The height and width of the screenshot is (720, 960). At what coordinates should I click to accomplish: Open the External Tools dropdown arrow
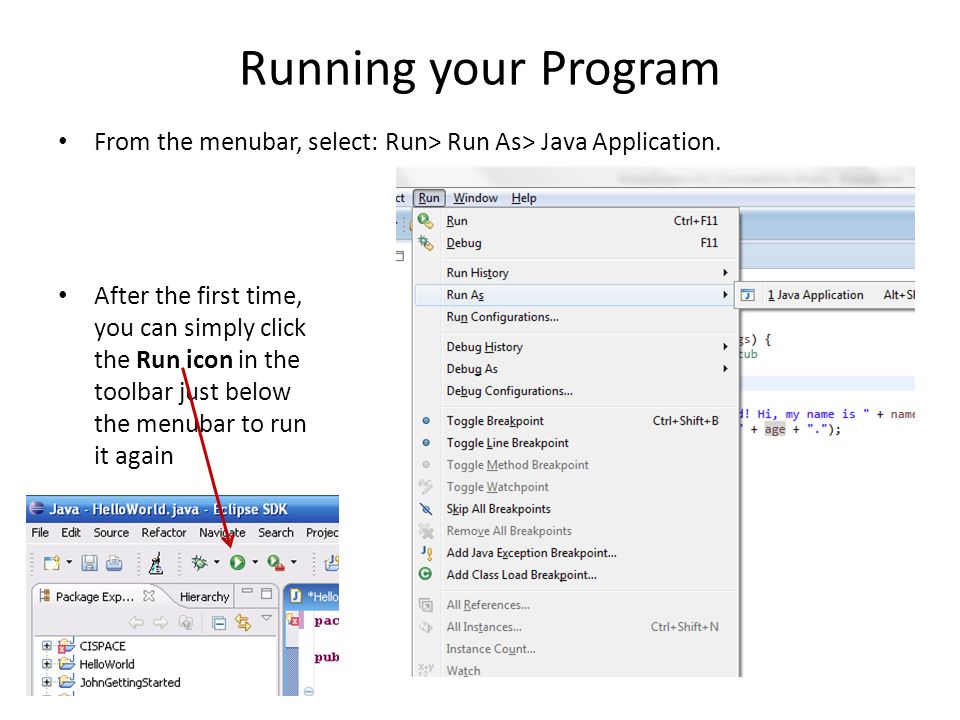293,561
